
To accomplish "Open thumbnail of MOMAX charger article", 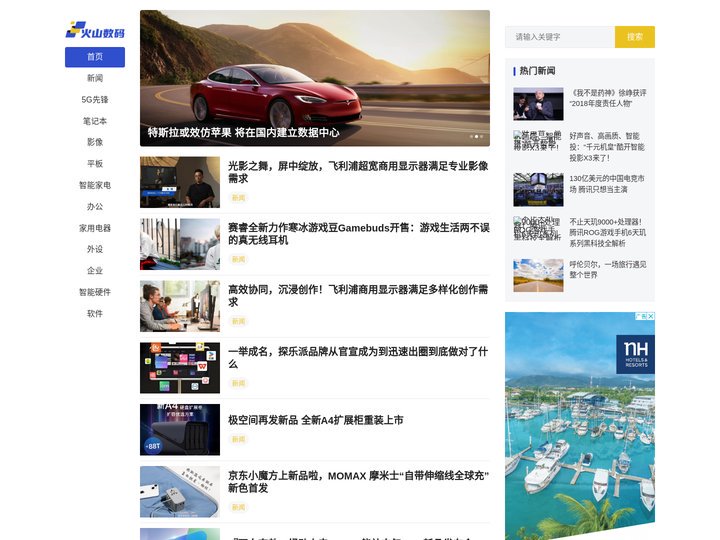I will pos(180,492).
